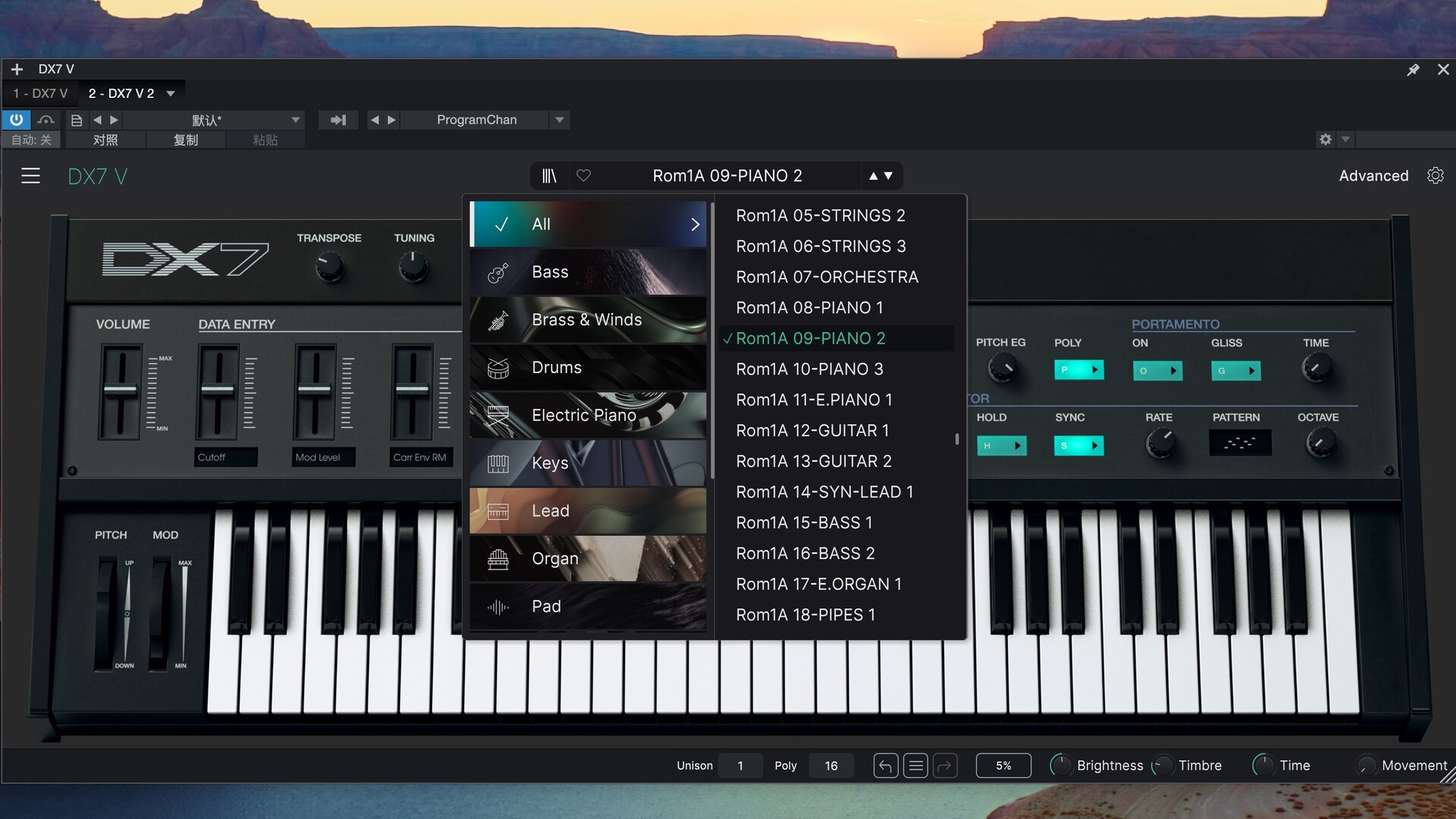This screenshot has width=1456, height=819.
Task: Select the Bass category
Action: point(588,272)
